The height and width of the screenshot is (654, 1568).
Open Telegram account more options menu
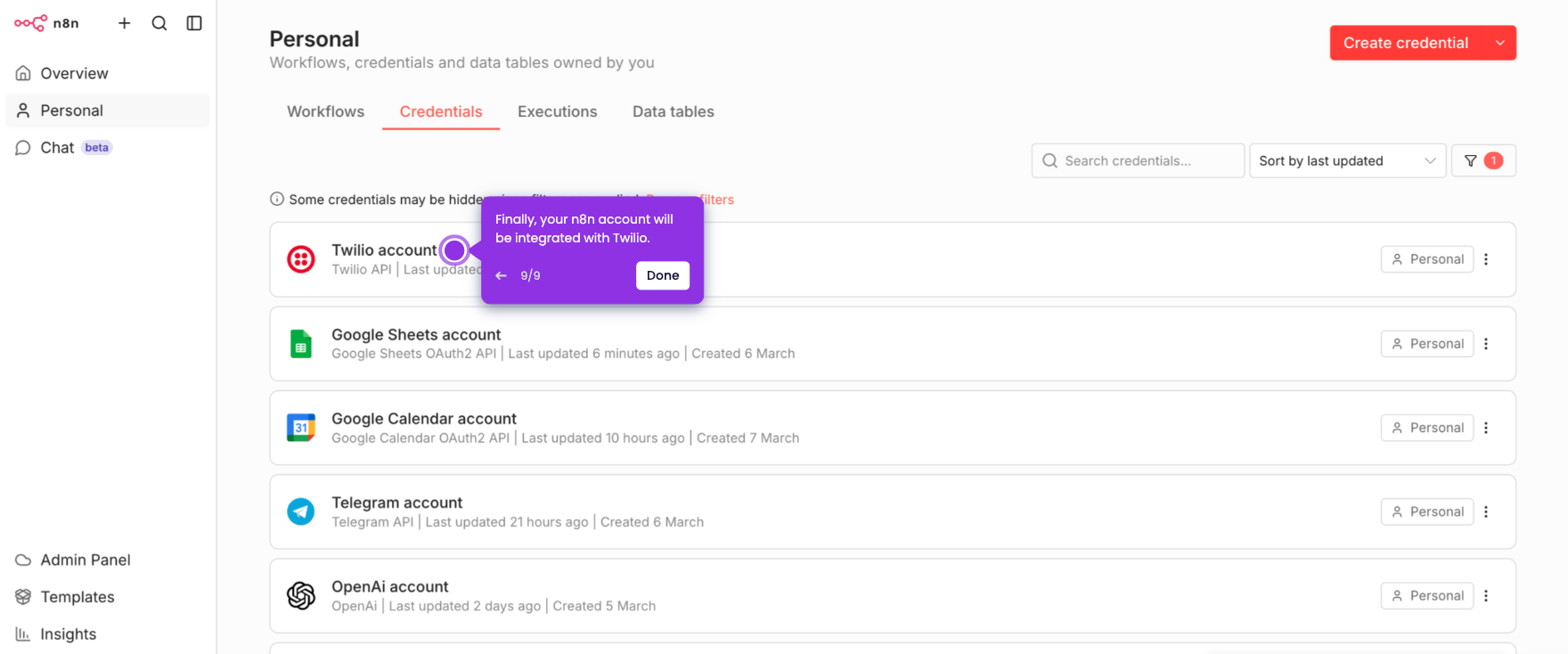click(1486, 511)
